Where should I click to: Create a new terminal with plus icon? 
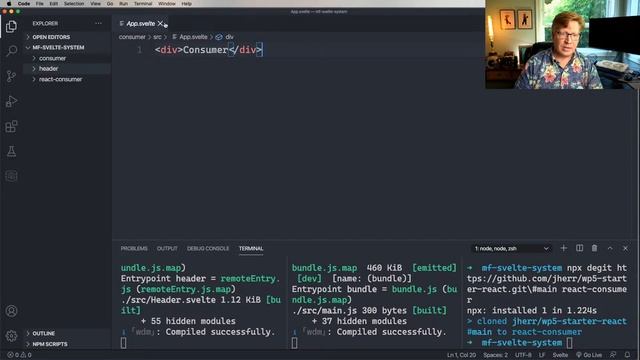coord(564,248)
